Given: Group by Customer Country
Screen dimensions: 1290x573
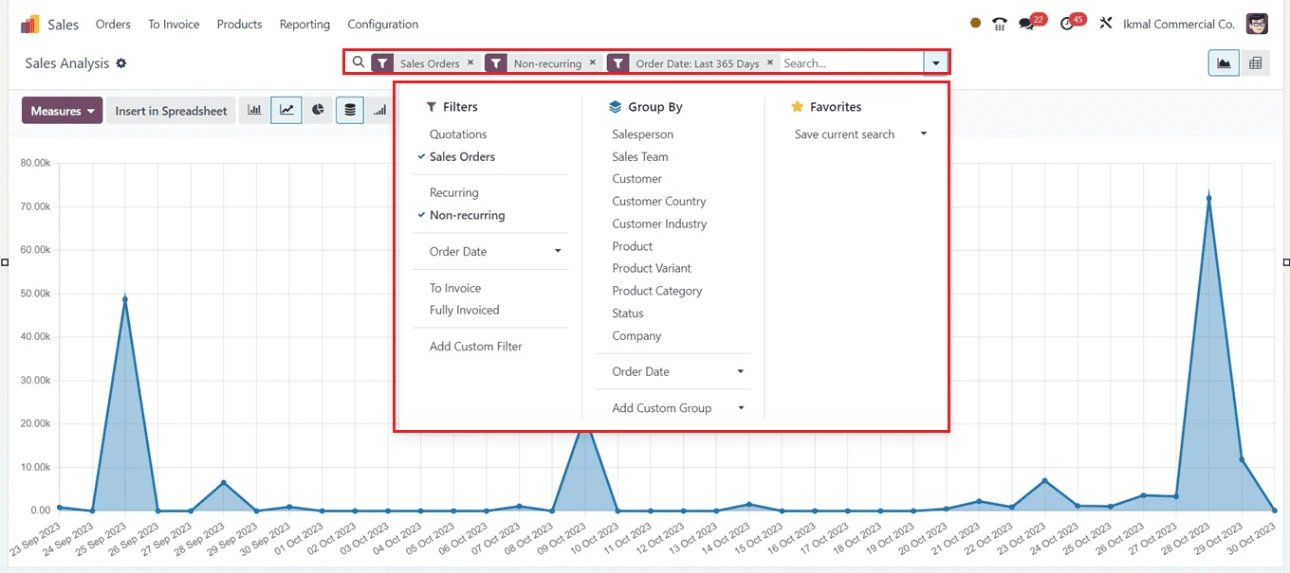Looking at the screenshot, I should pos(659,201).
